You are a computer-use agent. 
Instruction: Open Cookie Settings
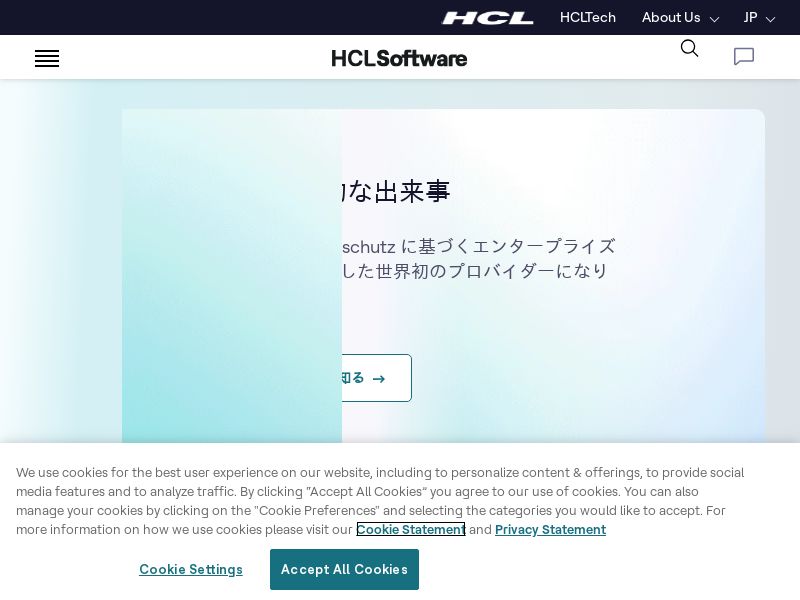(191, 569)
